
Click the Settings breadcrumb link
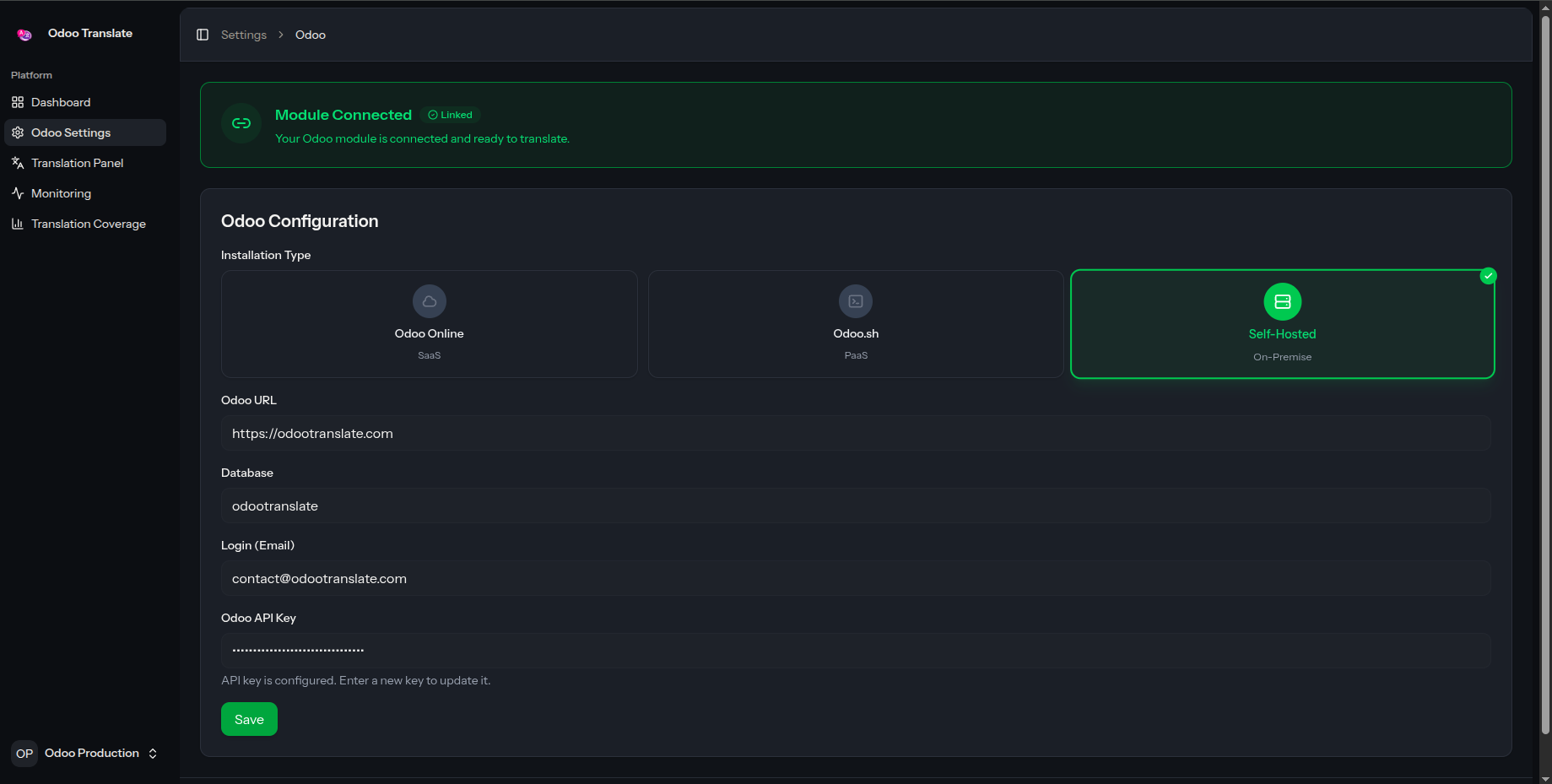244,35
